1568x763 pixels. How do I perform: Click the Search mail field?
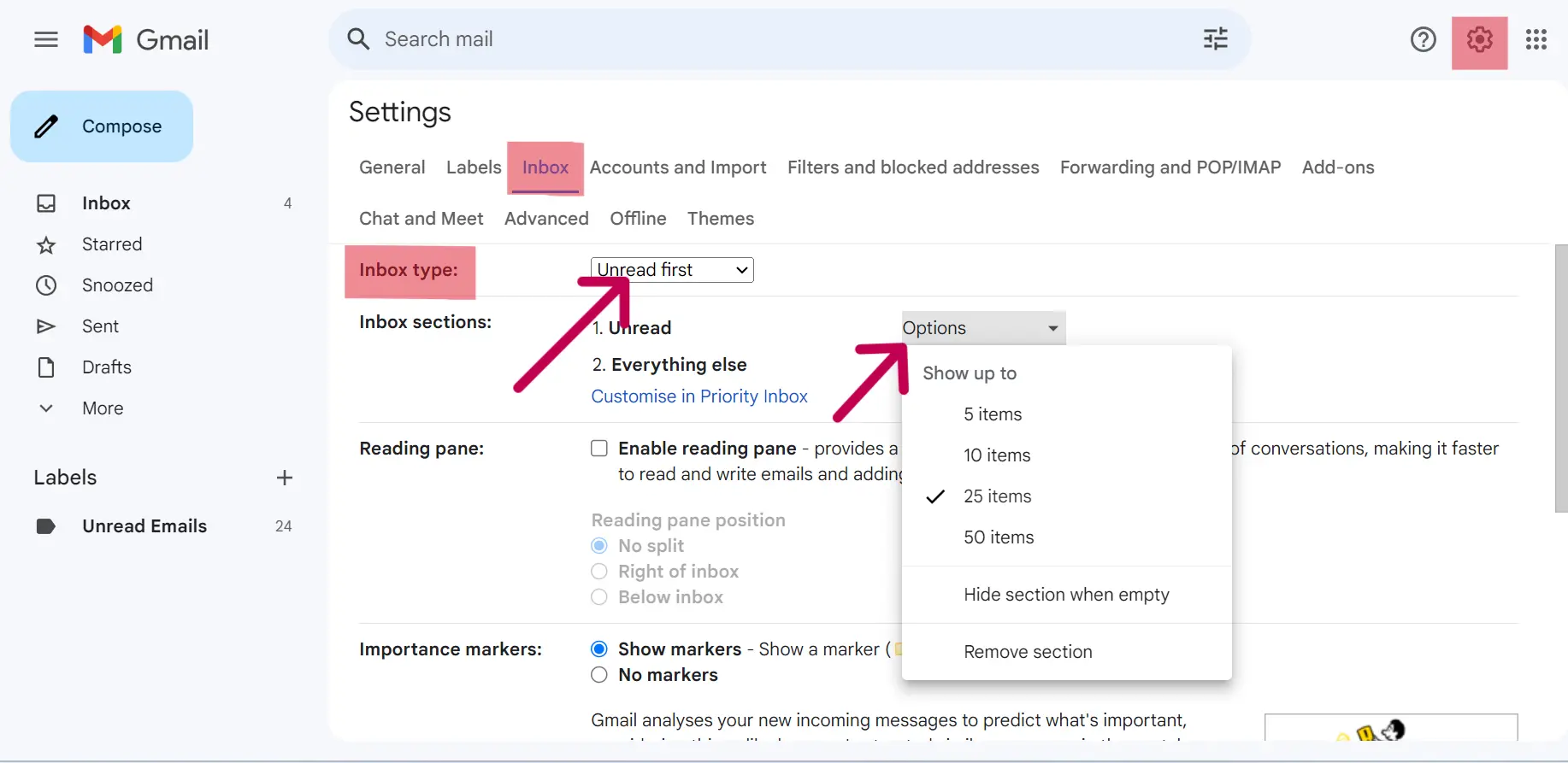coord(769,39)
